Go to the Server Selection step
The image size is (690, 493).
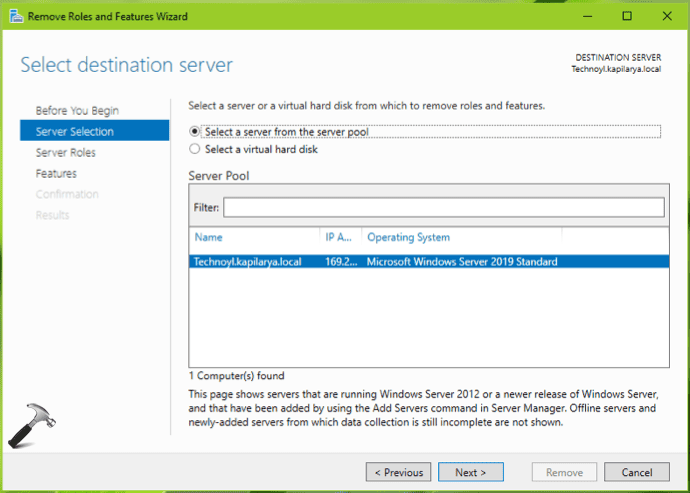(95, 131)
